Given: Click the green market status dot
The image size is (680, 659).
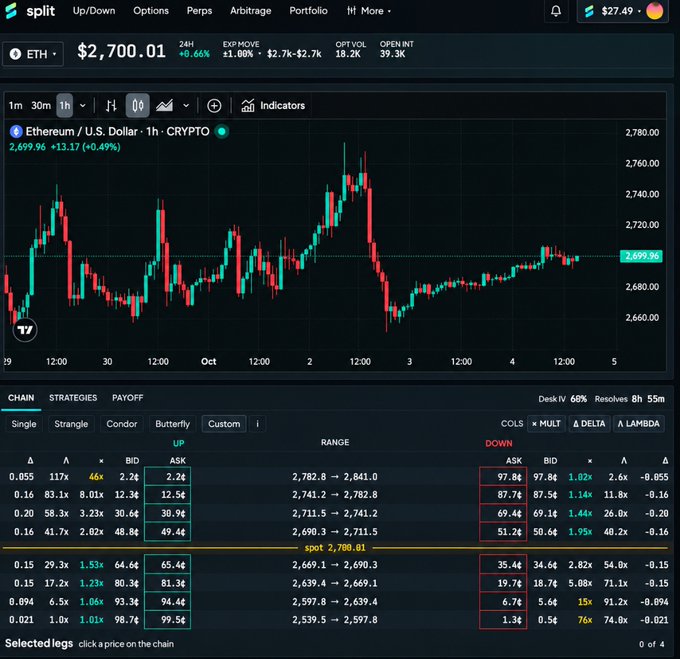Looking at the screenshot, I should pos(222,131).
